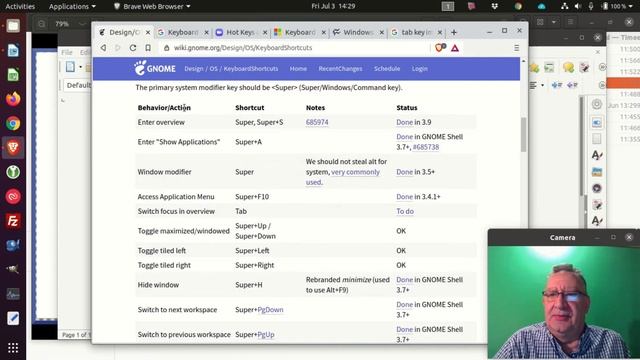The width and height of the screenshot is (640, 360).
Task: Click Home in GNOME wiki header
Action: [x=298, y=69]
